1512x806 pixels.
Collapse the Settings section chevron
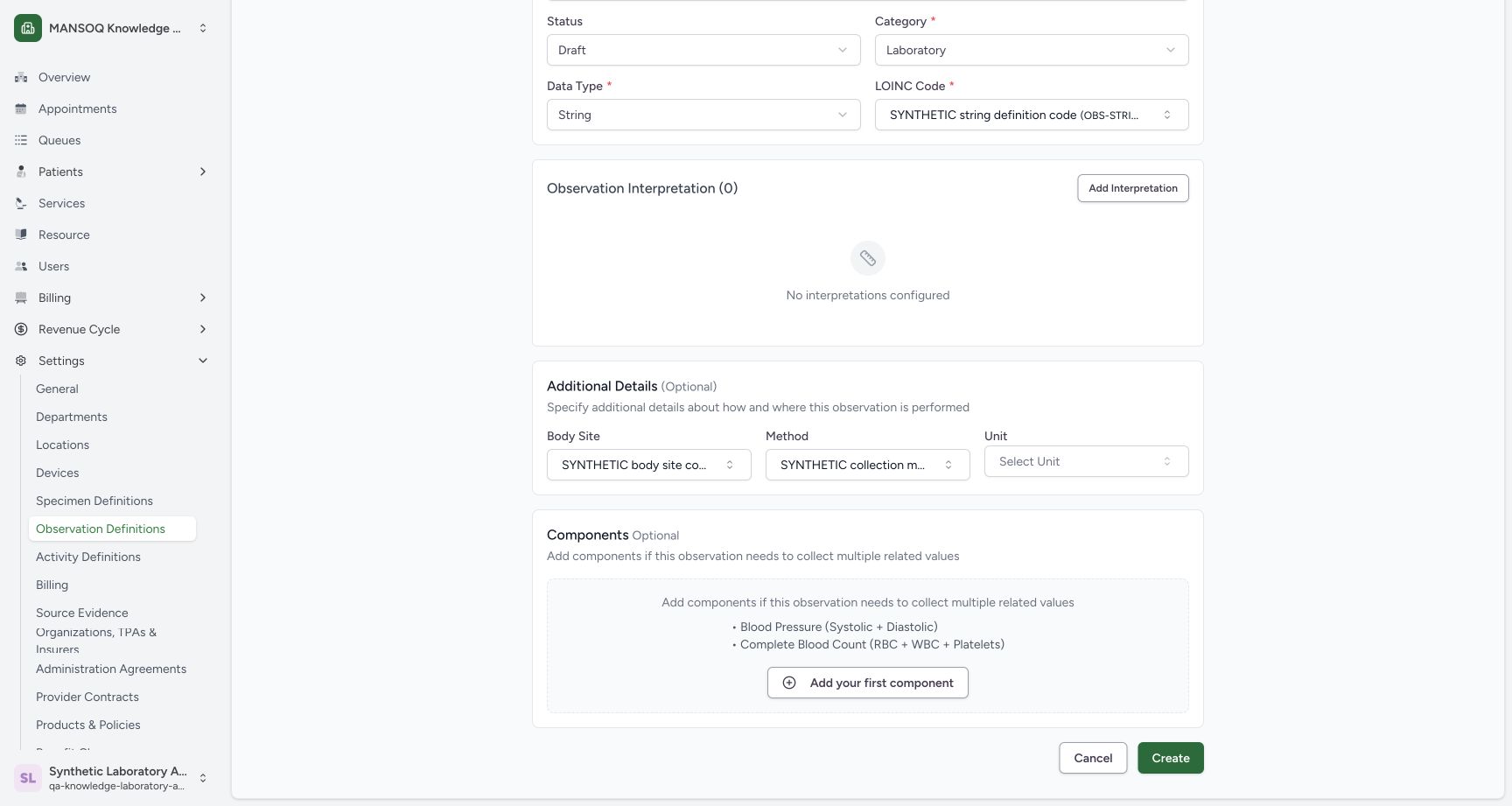click(203, 361)
